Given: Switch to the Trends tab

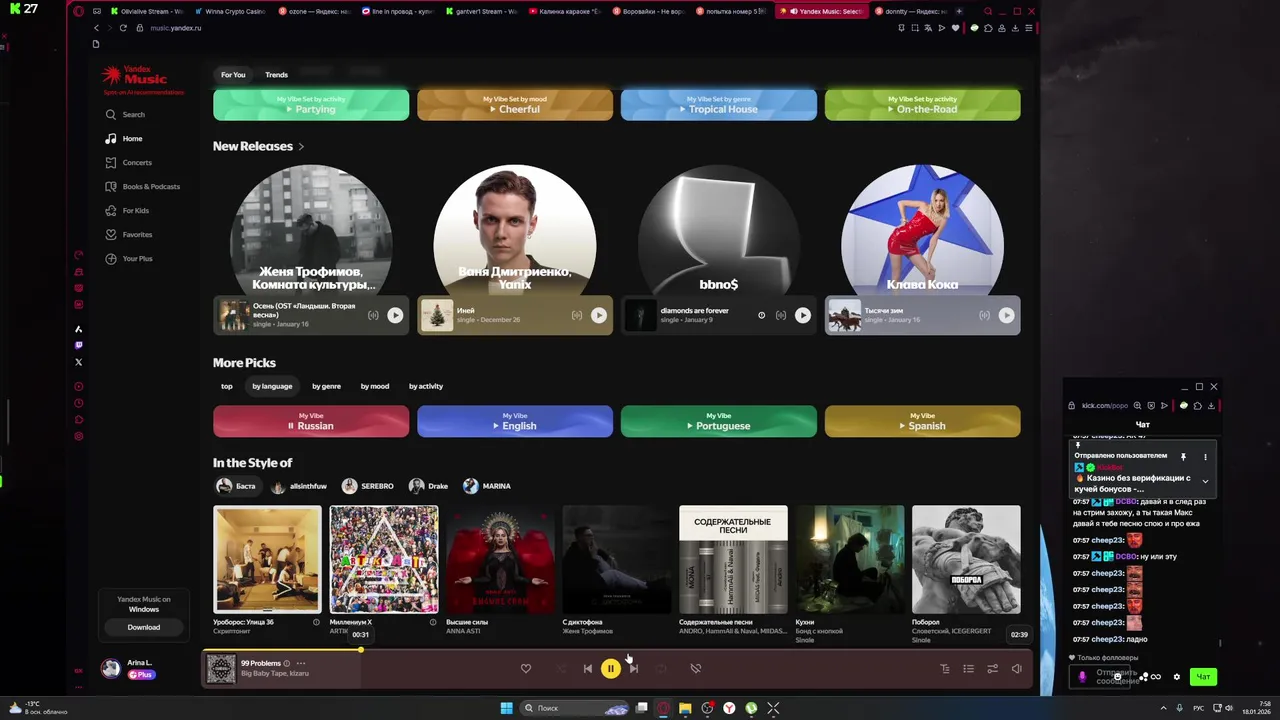Looking at the screenshot, I should pos(277,75).
